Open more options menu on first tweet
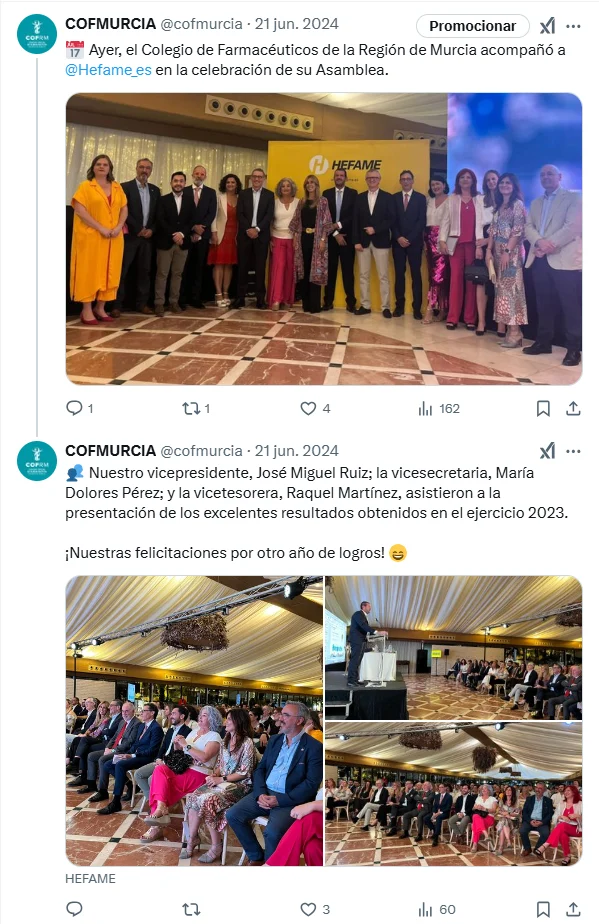Image resolution: width=599 pixels, height=924 pixels. (x=574, y=26)
